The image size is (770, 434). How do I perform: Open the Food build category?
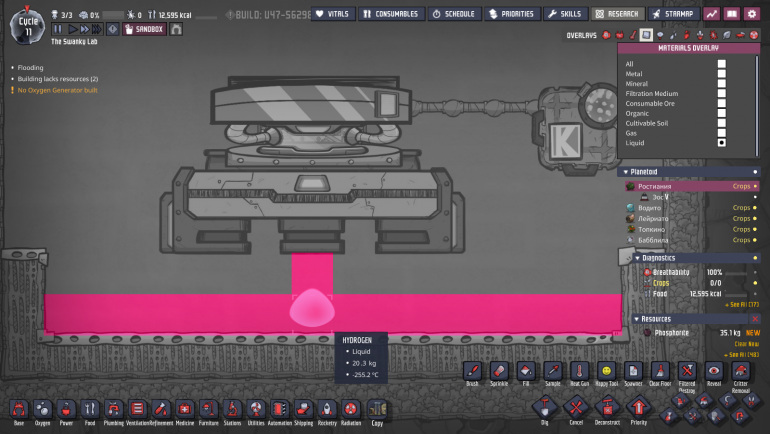click(x=90, y=412)
